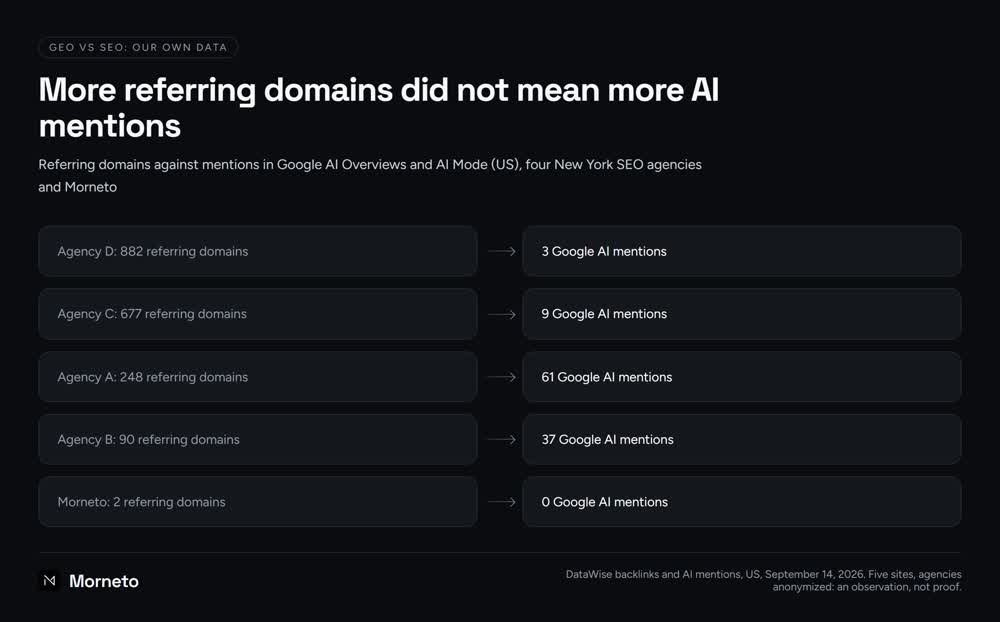Select 'Morneto: 2 referring domains' card

pyautogui.click(x=258, y=502)
